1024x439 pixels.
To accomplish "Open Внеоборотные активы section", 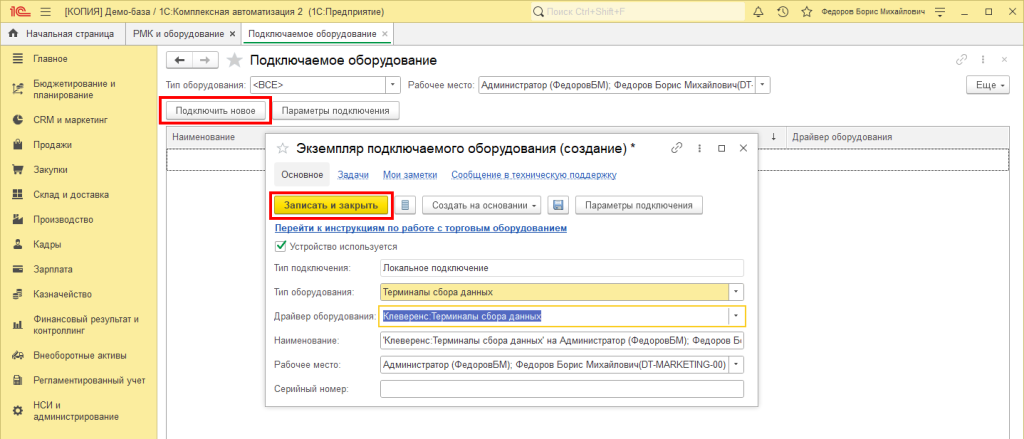I will (x=79, y=355).
